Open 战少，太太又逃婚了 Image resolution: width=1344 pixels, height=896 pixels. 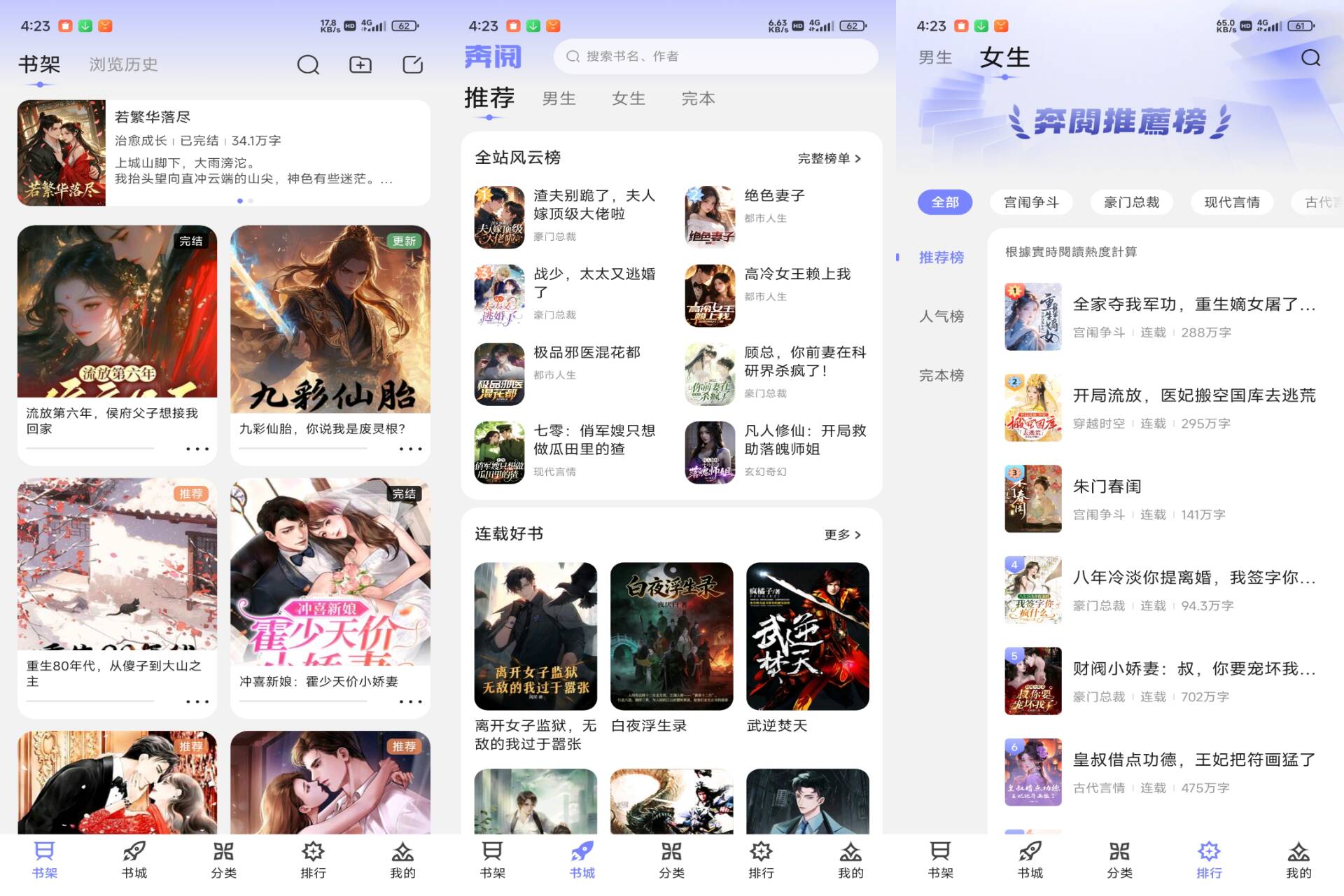tap(567, 295)
